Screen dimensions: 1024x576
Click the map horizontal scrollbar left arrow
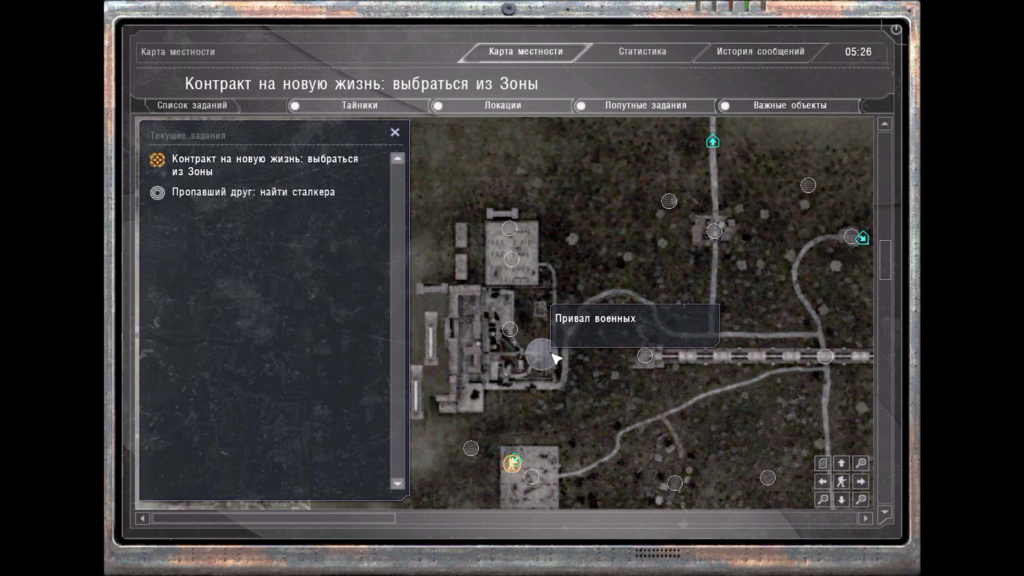click(142, 519)
